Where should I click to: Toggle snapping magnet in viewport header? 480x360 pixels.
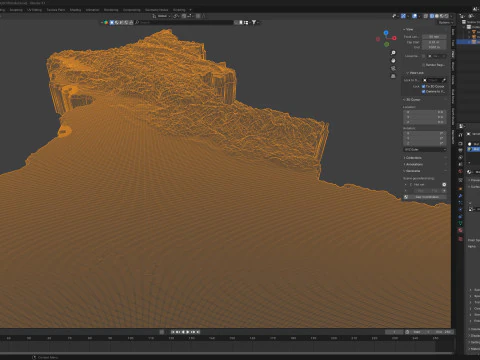pyautogui.click(x=184, y=16)
